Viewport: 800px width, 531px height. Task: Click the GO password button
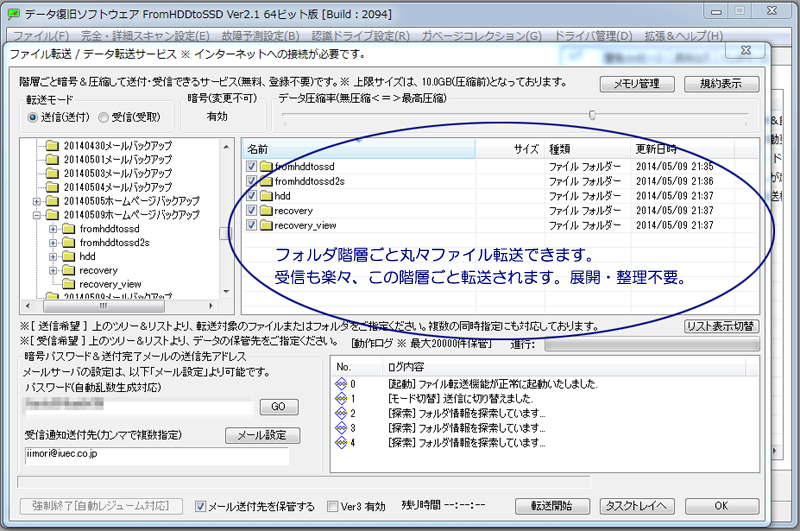279,407
